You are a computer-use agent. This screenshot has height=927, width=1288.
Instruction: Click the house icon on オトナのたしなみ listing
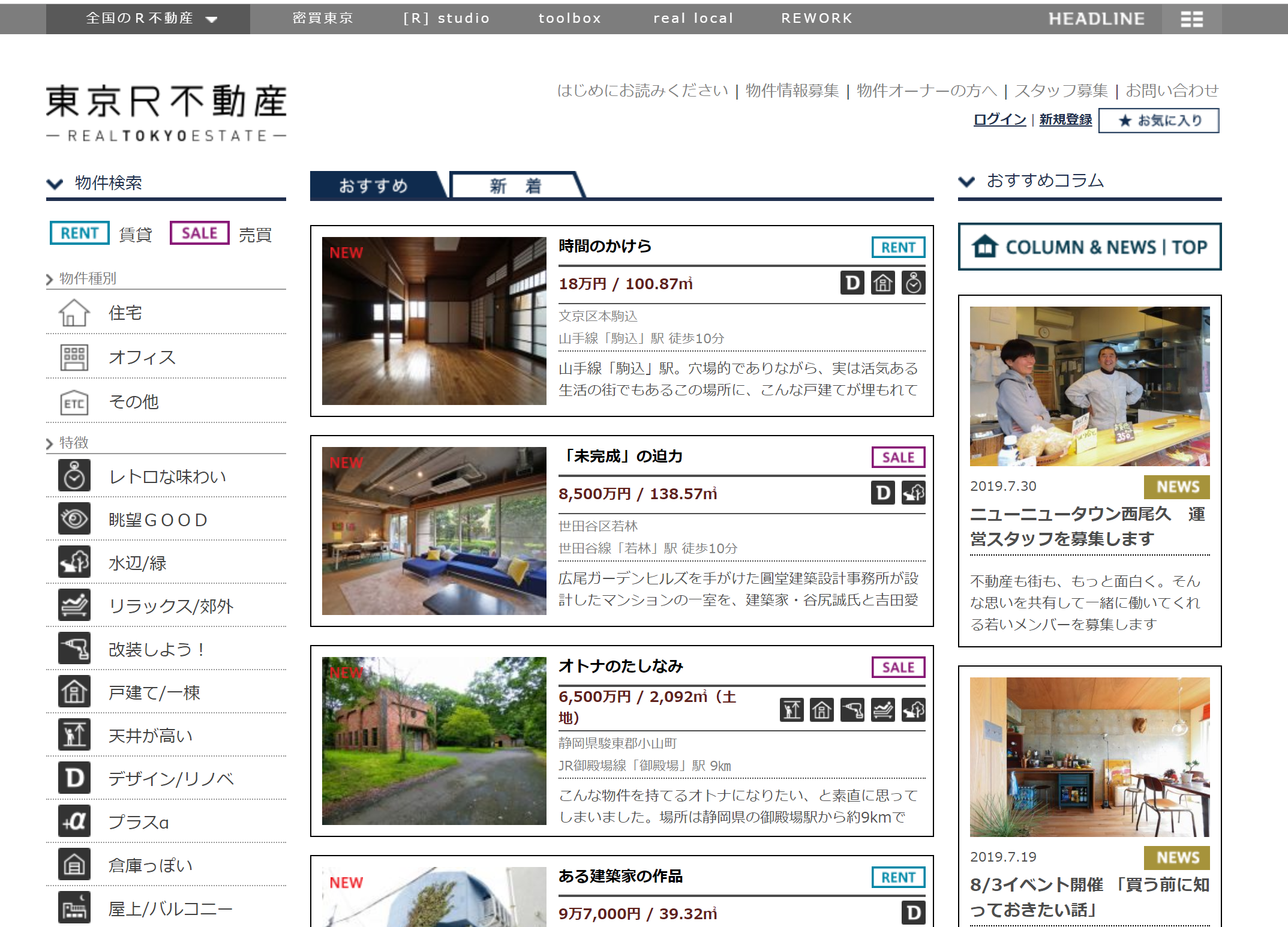click(822, 710)
